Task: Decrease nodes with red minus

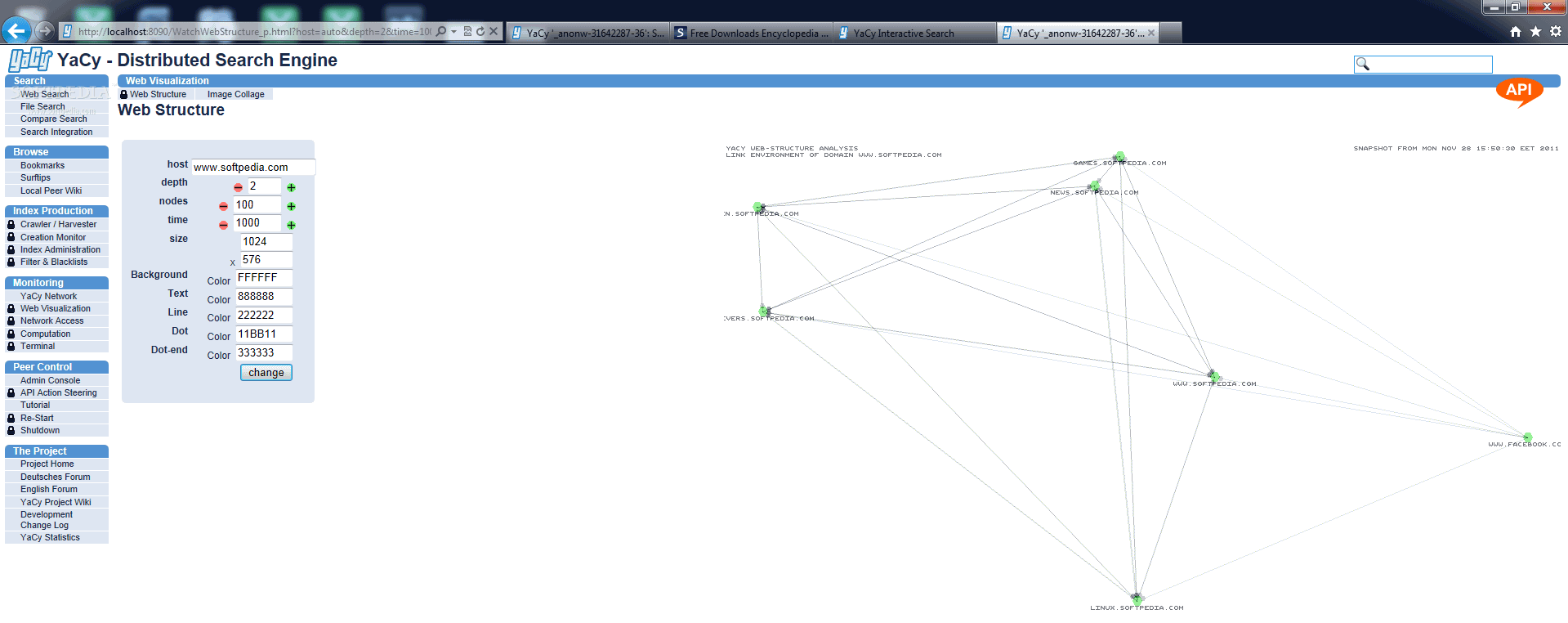Action: (x=223, y=206)
